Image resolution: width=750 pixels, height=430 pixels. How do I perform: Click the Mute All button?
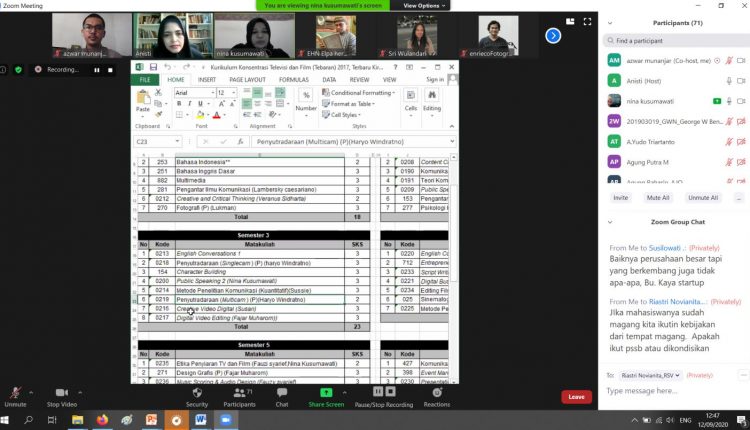658,198
